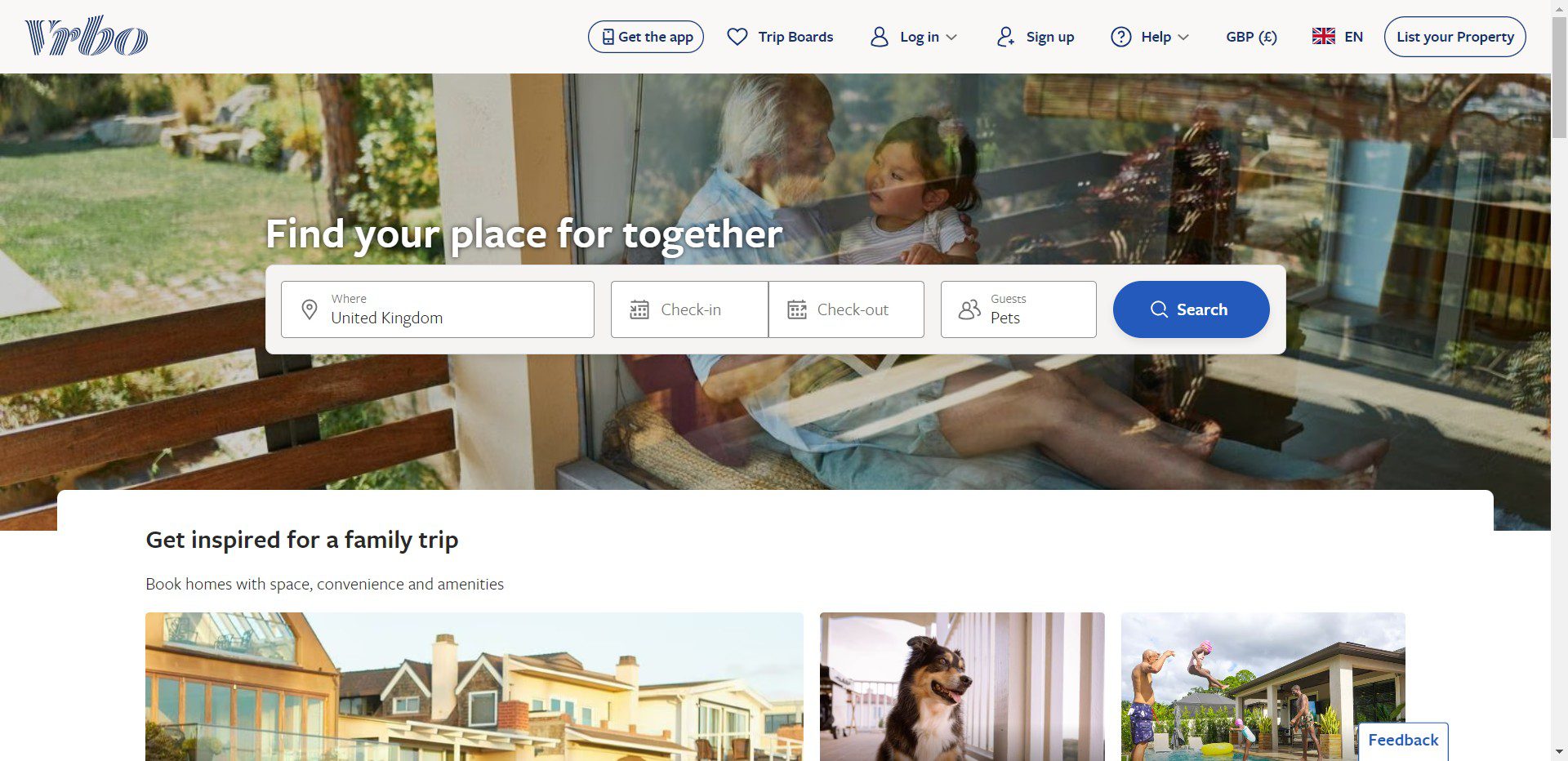Expand the Log in dropdown chevron
Image resolution: width=1568 pixels, height=761 pixels.
click(x=951, y=37)
